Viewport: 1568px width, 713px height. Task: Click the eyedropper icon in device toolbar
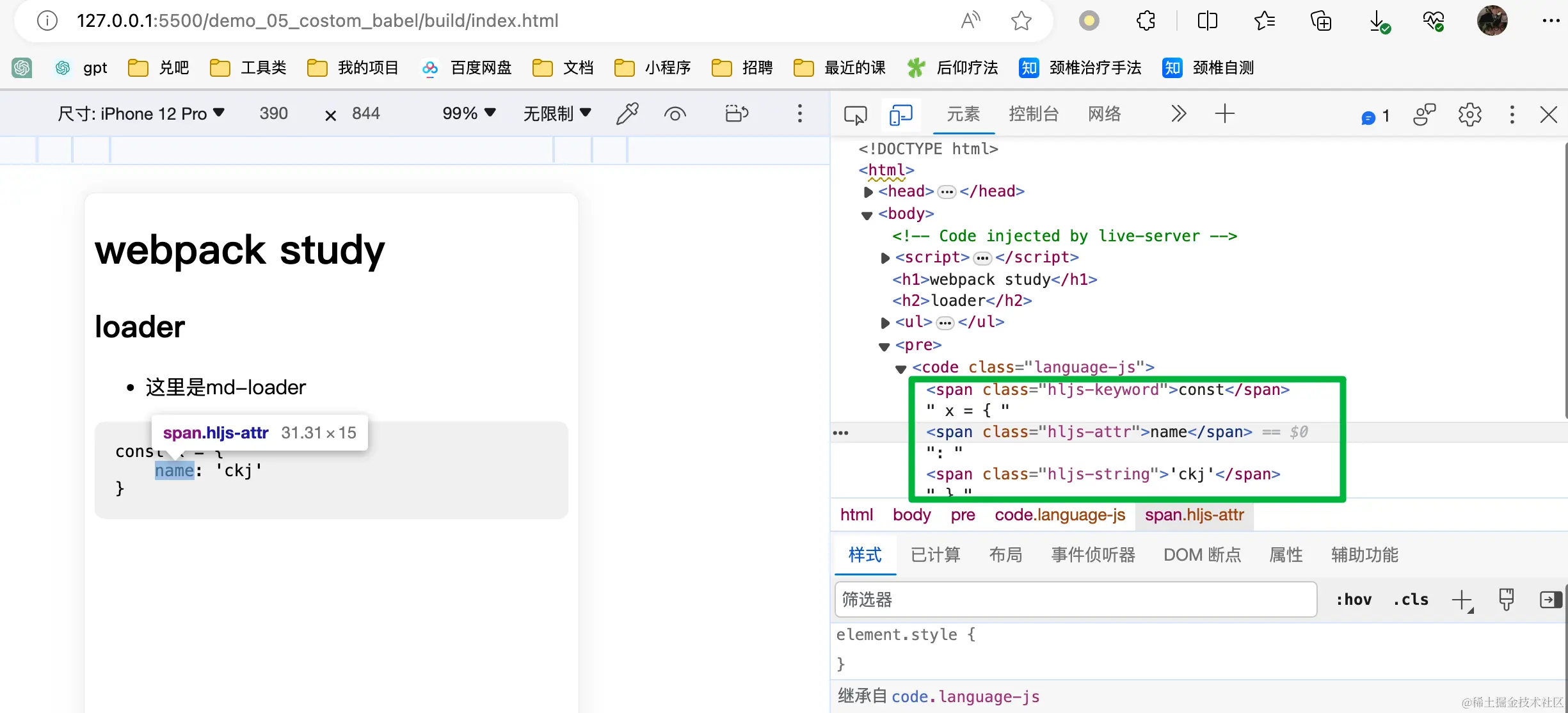[627, 114]
